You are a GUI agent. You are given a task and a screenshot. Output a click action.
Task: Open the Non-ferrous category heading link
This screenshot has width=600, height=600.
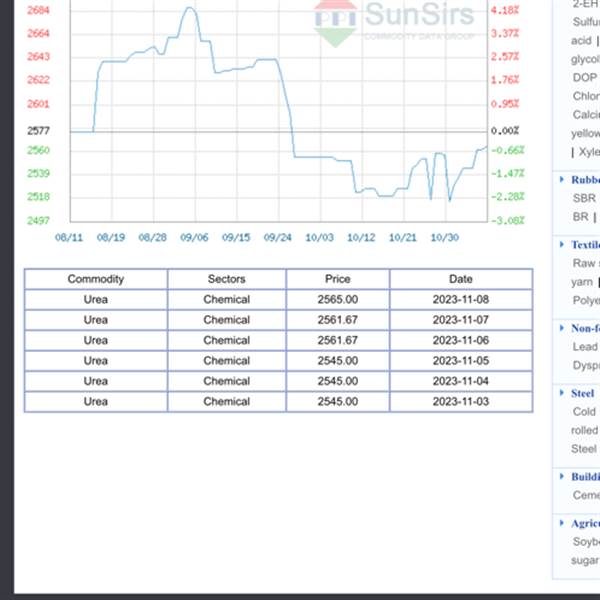(x=585, y=328)
